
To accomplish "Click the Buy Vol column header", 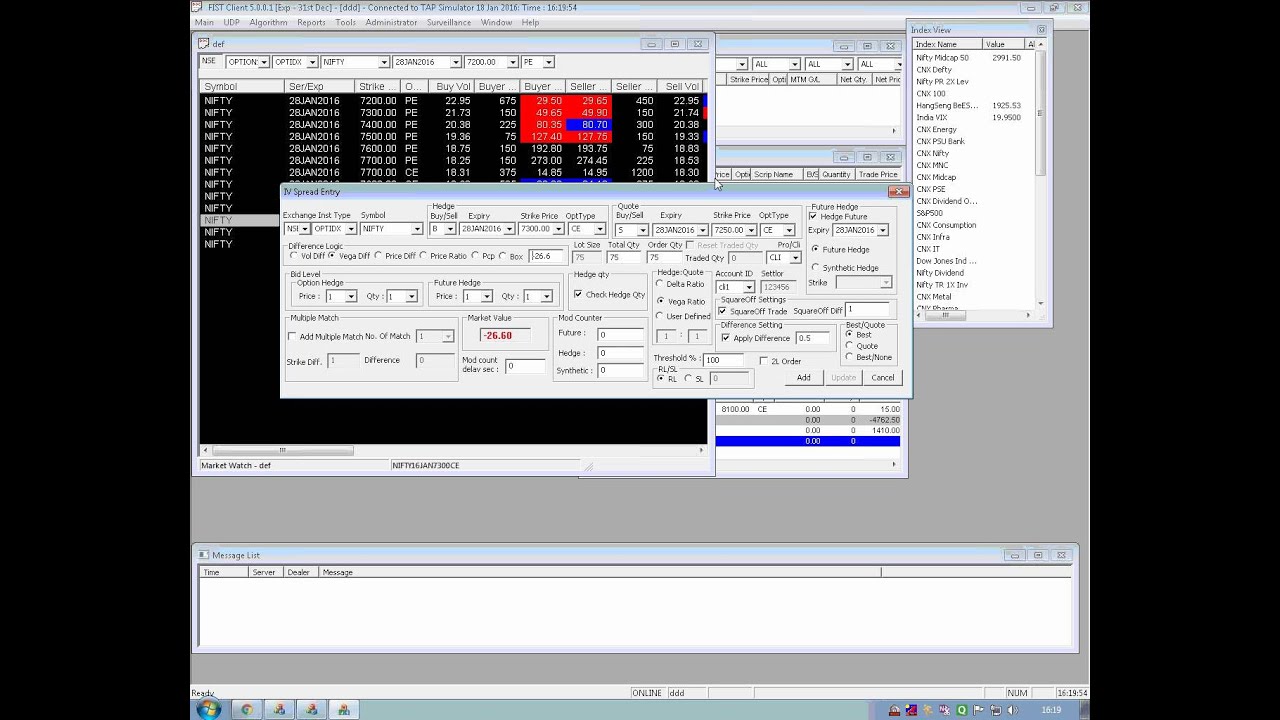I will [453, 87].
